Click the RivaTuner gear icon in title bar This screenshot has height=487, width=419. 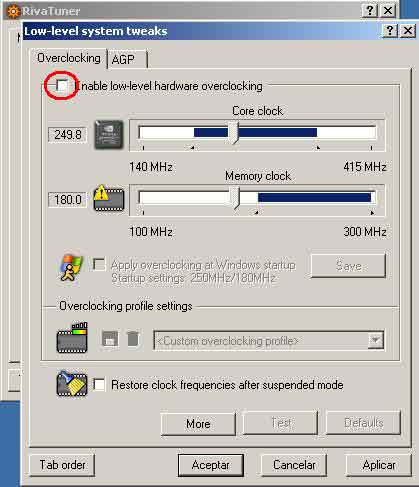tap(13, 11)
